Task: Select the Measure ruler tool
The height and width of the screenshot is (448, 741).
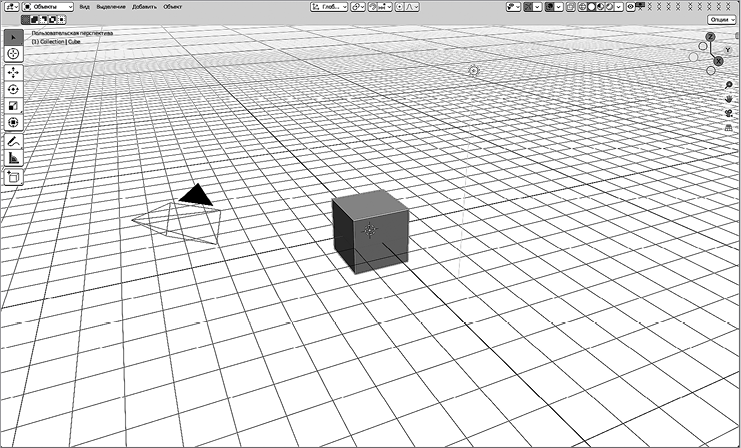Action: [14, 158]
